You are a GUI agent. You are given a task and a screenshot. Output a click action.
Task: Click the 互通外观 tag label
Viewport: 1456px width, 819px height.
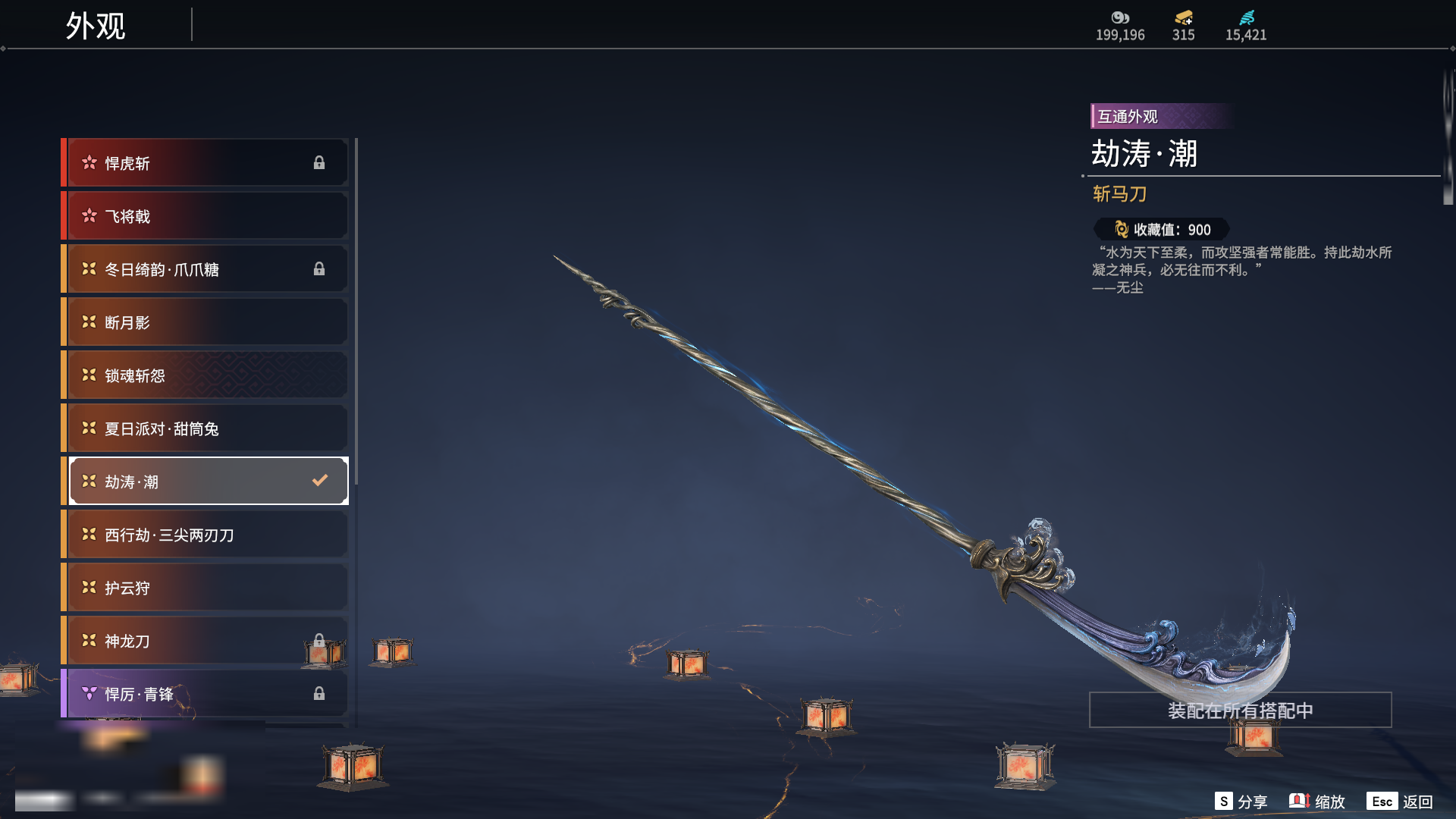point(1128,116)
